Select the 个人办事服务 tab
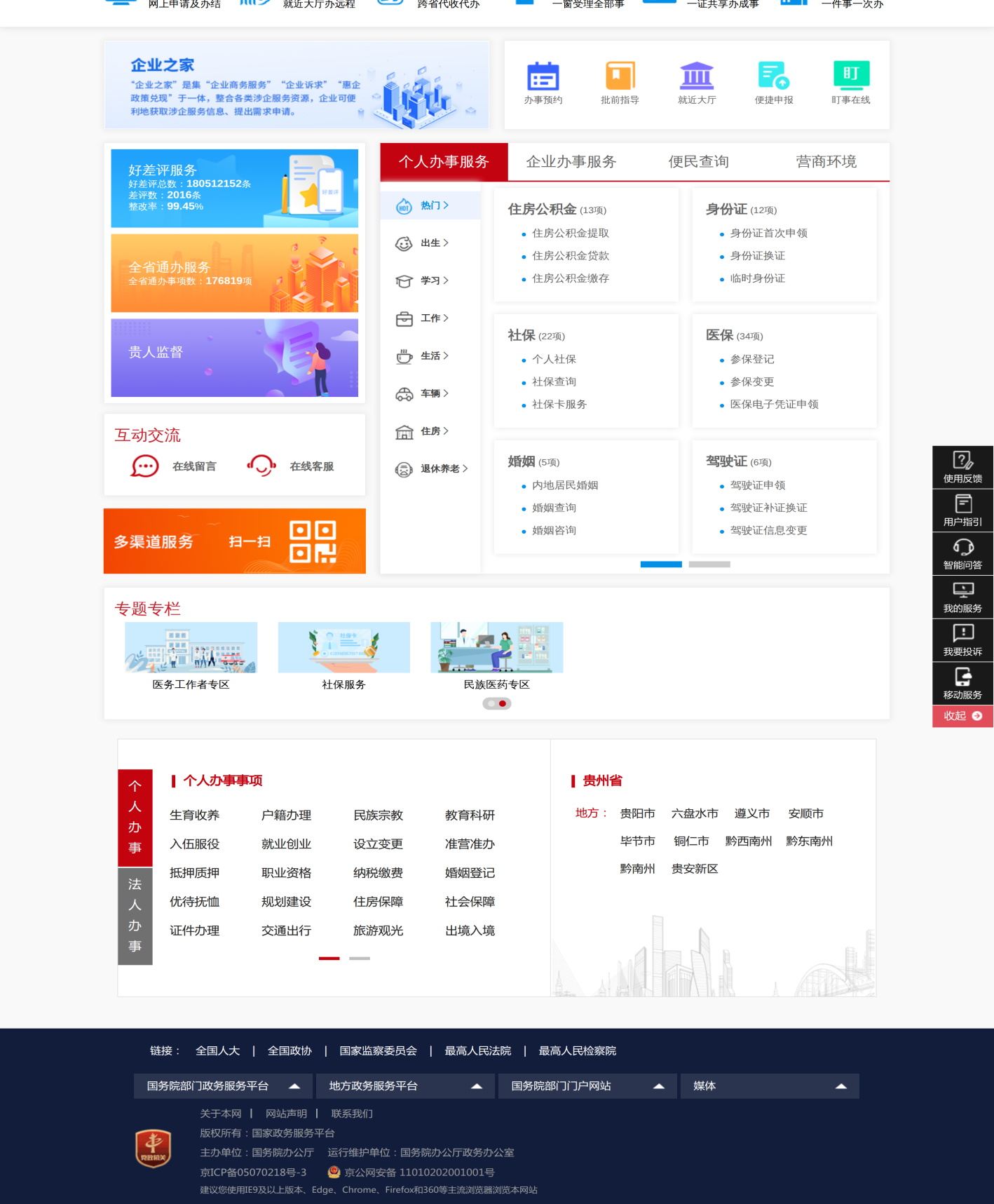Screen dimensions: 994x1204 click(x=444, y=162)
